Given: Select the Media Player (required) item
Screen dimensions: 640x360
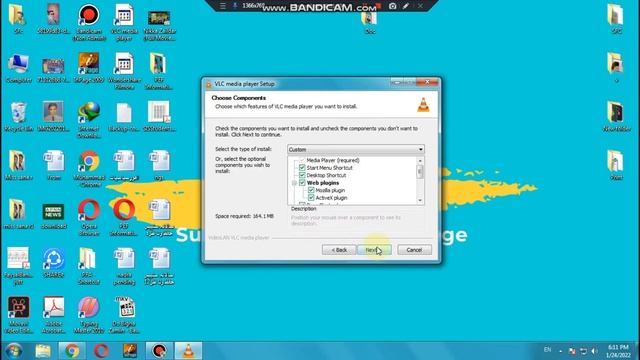Looking at the screenshot, I should [333, 160].
